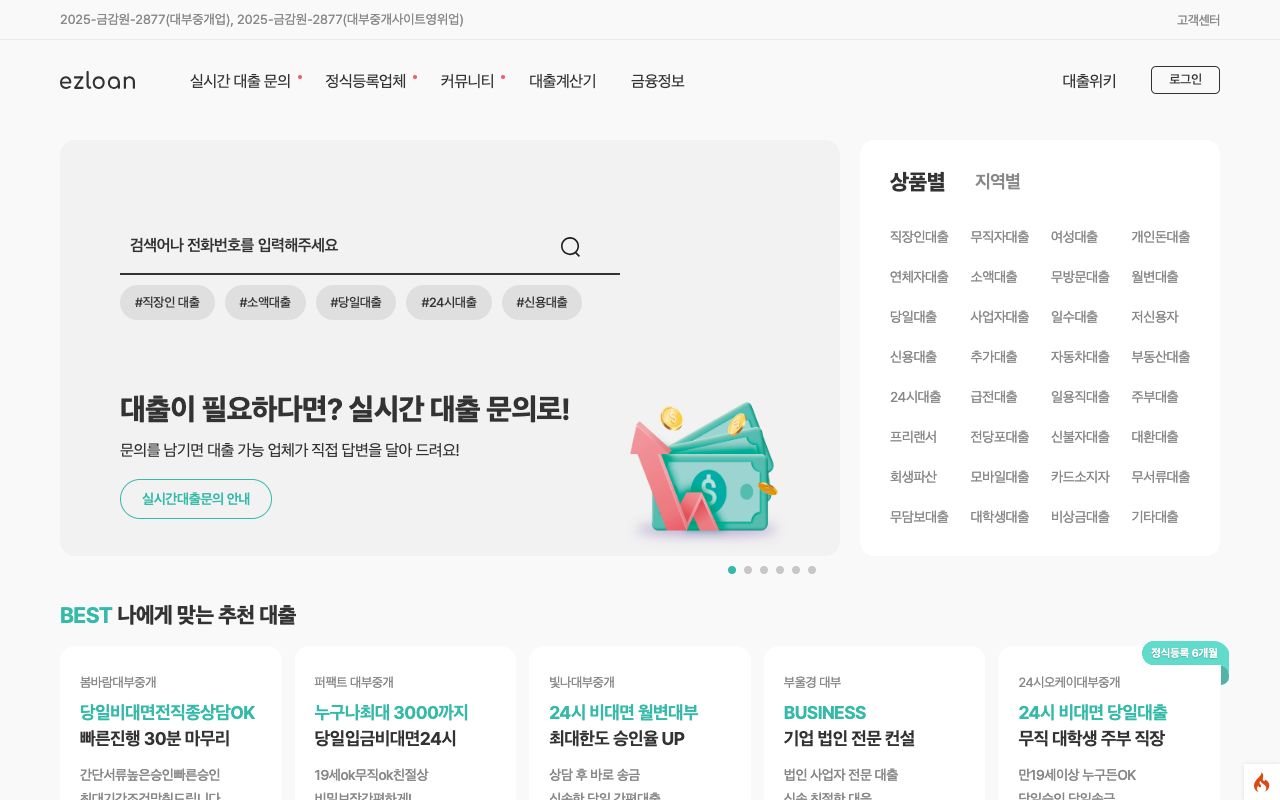The image size is (1280, 800).
Task: Click the ezloan logo
Action: pyautogui.click(x=97, y=81)
